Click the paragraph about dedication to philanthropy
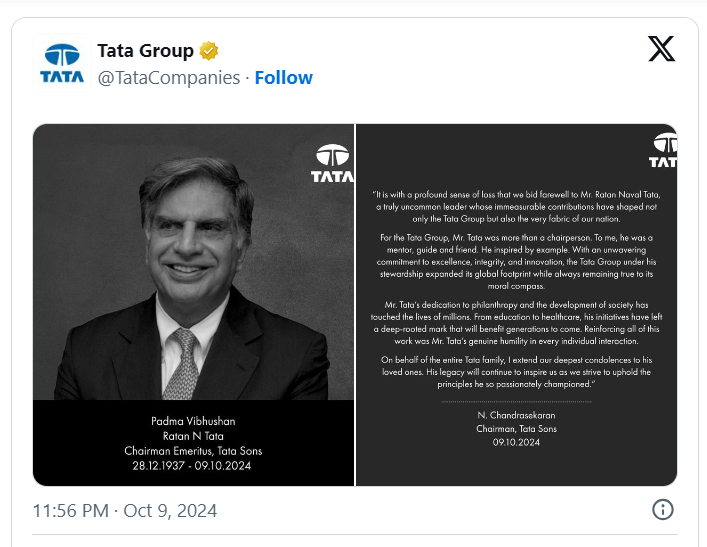Screen dimensions: 707x547 [x=516, y=323]
